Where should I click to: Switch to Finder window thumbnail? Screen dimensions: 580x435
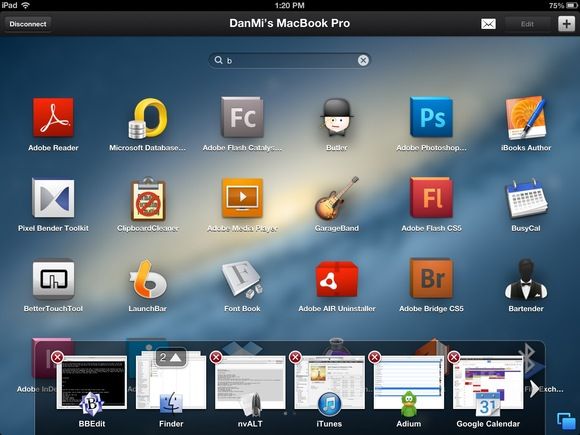point(171,381)
